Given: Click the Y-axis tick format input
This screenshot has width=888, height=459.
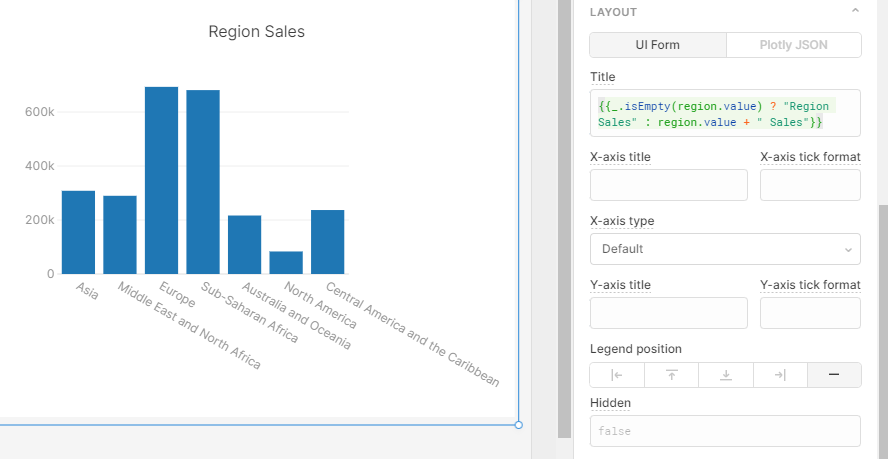Looking at the screenshot, I should point(810,313).
